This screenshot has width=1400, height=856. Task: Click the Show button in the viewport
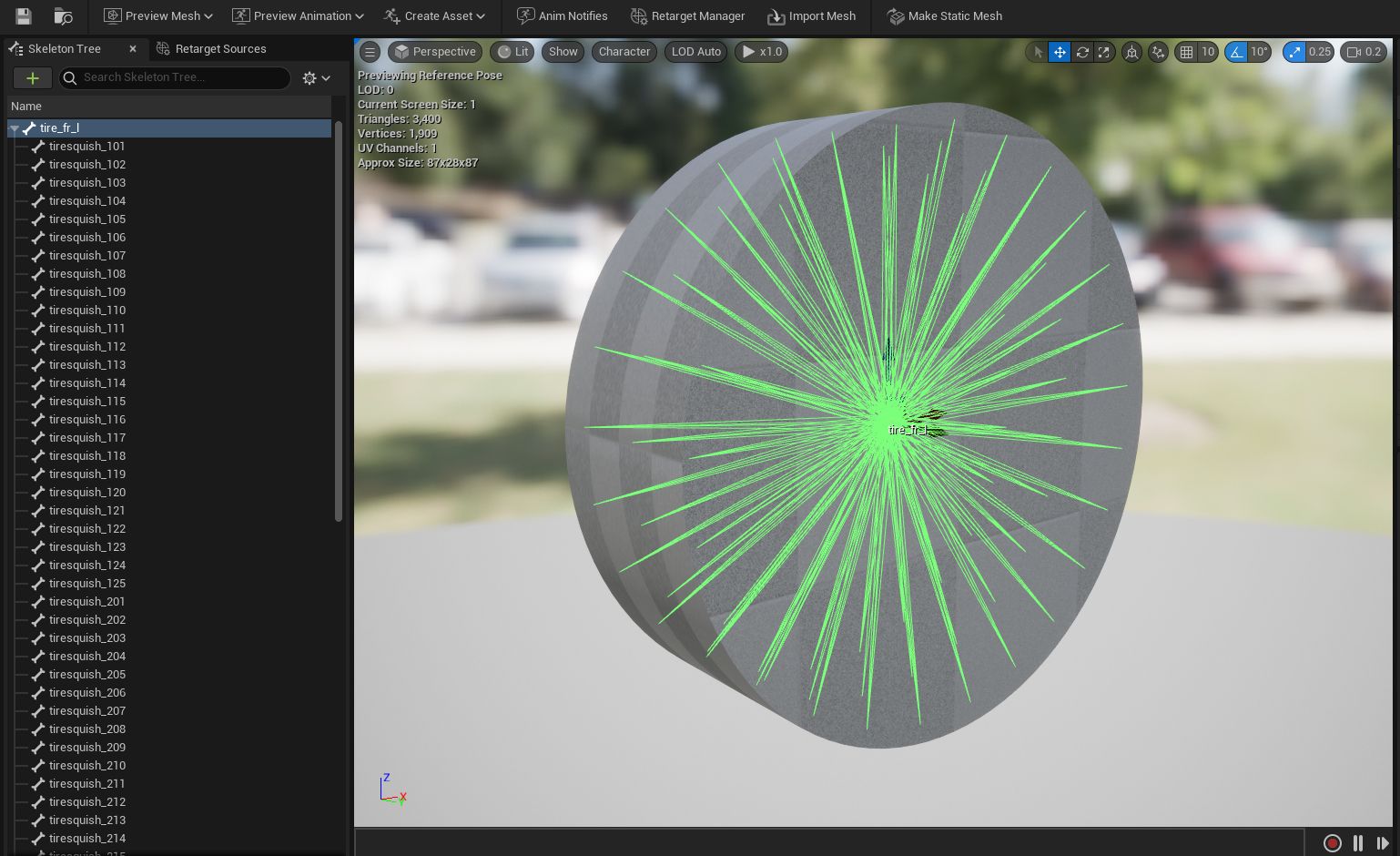(563, 52)
